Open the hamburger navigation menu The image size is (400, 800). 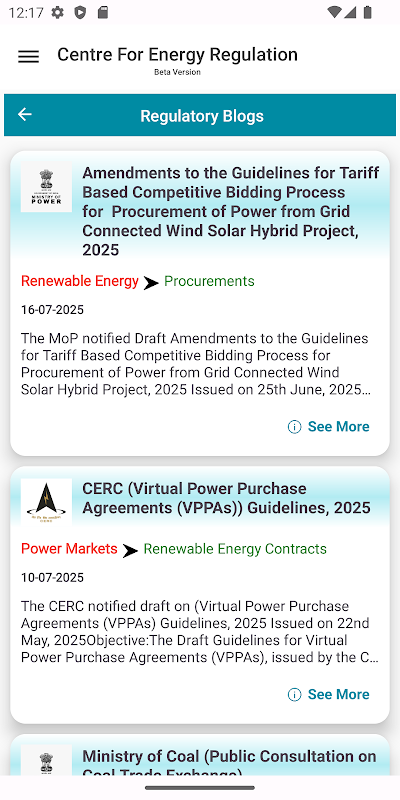[x=29, y=57]
